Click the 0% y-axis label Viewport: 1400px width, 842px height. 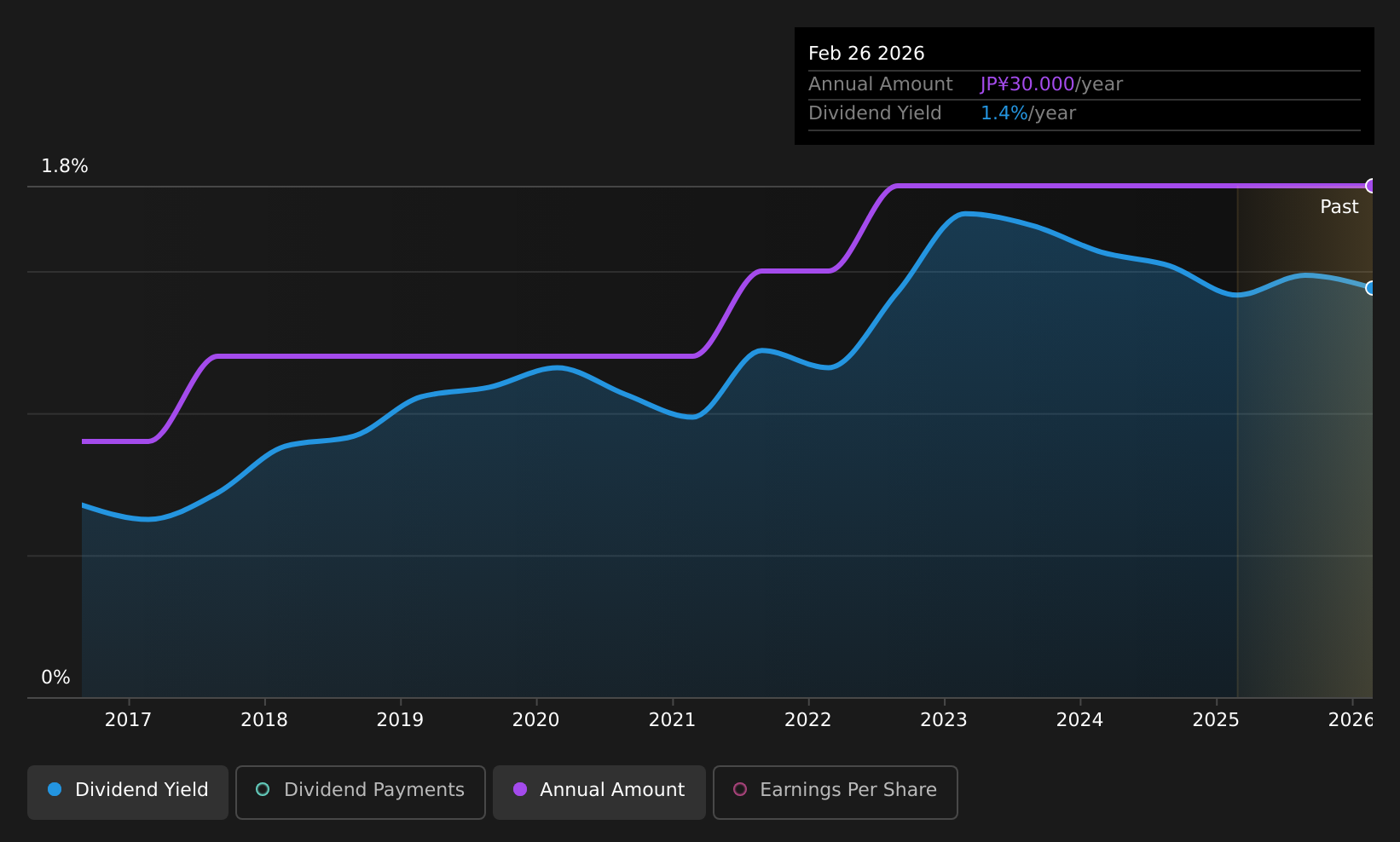point(55,678)
